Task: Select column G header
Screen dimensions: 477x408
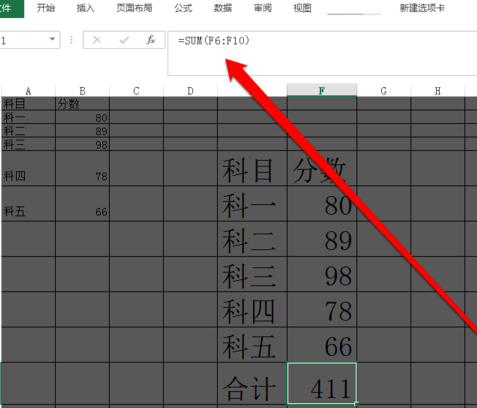Action: (x=384, y=91)
